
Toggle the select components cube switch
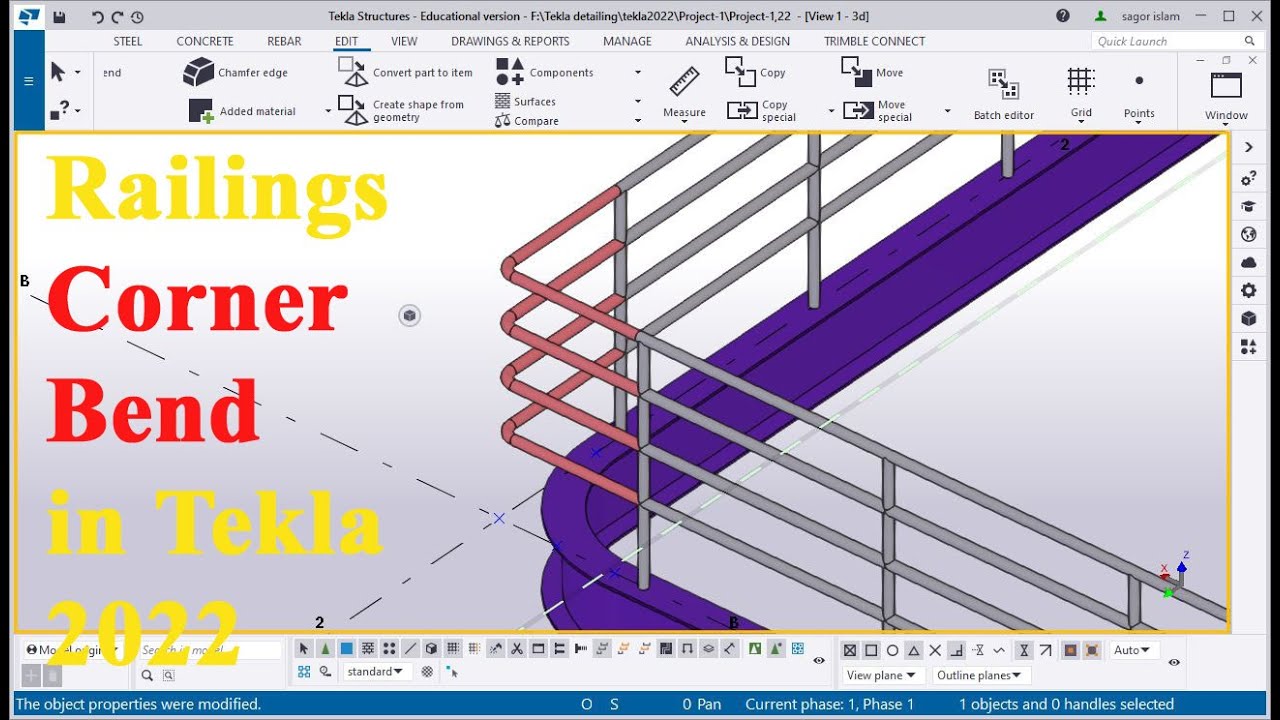point(431,649)
